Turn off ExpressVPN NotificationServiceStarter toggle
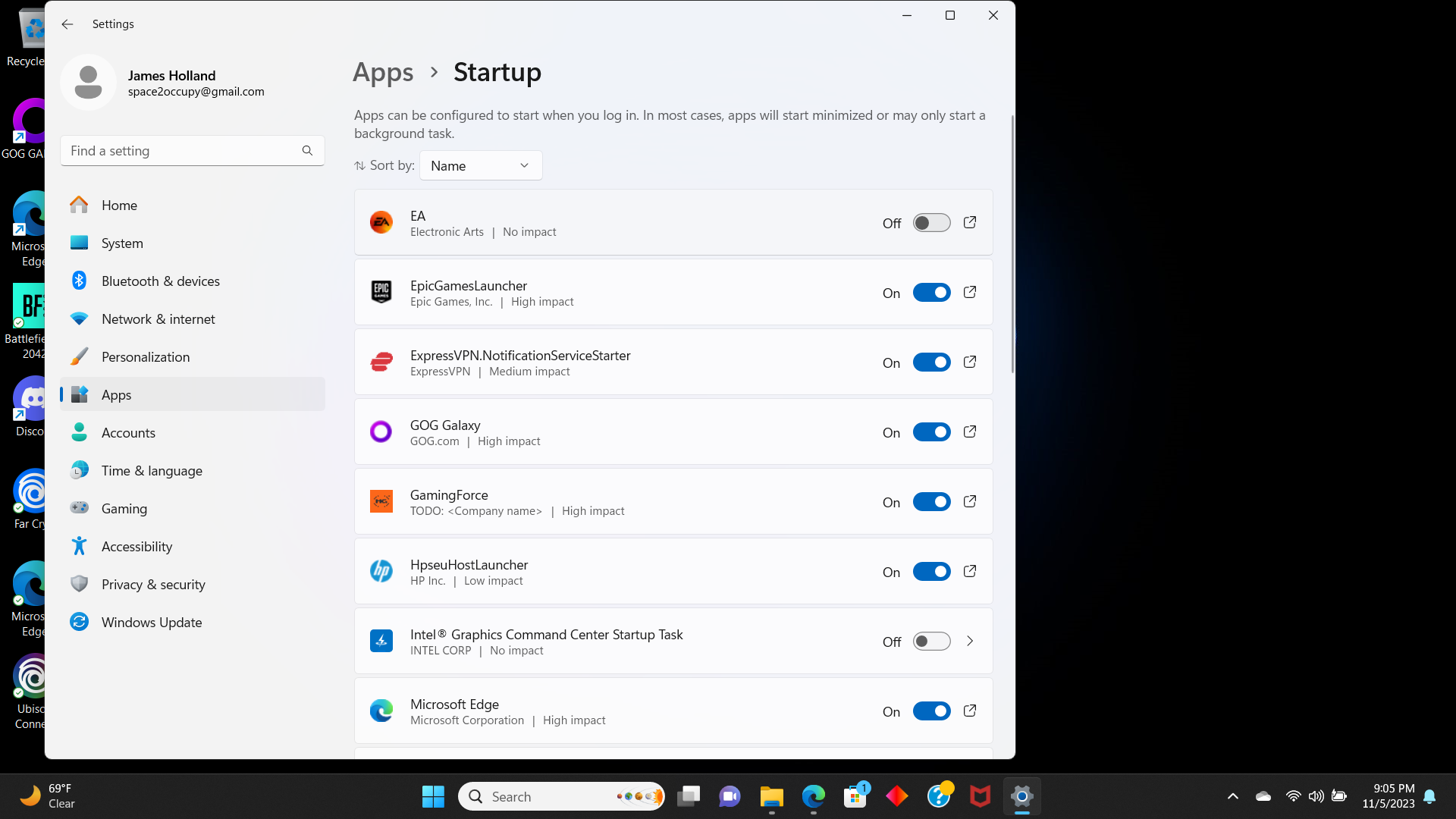Image resolution: width=1456 pixels, height=819 pixels. [x=931, y=362]
